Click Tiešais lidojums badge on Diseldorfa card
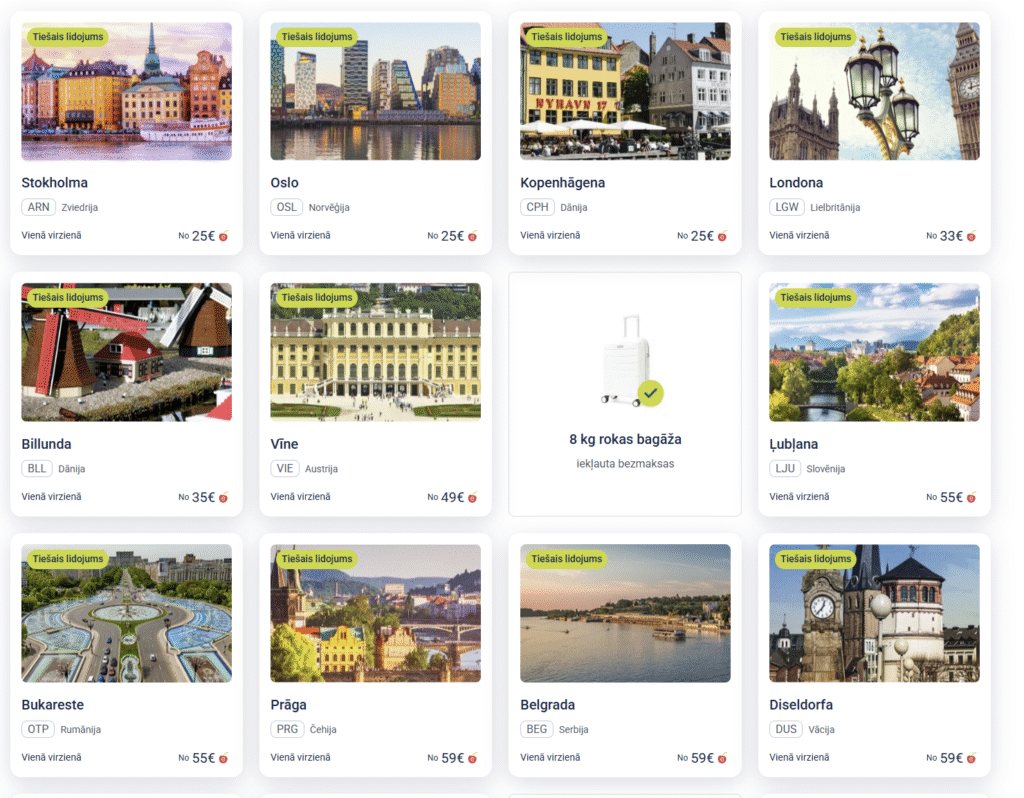Image resolution: width=1024 pixels, height=798 pixels. tap(816, 558)
